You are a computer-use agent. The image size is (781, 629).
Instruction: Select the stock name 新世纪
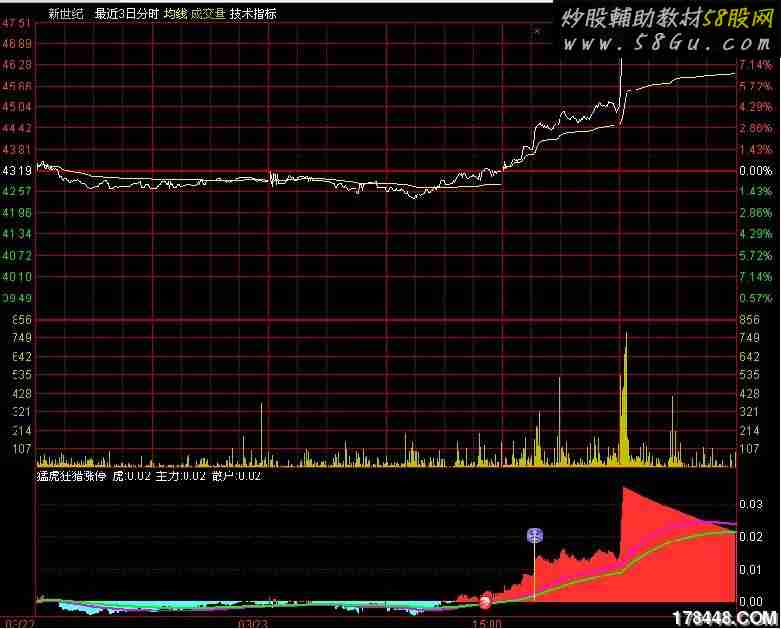pyautogui.click(x=66, y=14)
